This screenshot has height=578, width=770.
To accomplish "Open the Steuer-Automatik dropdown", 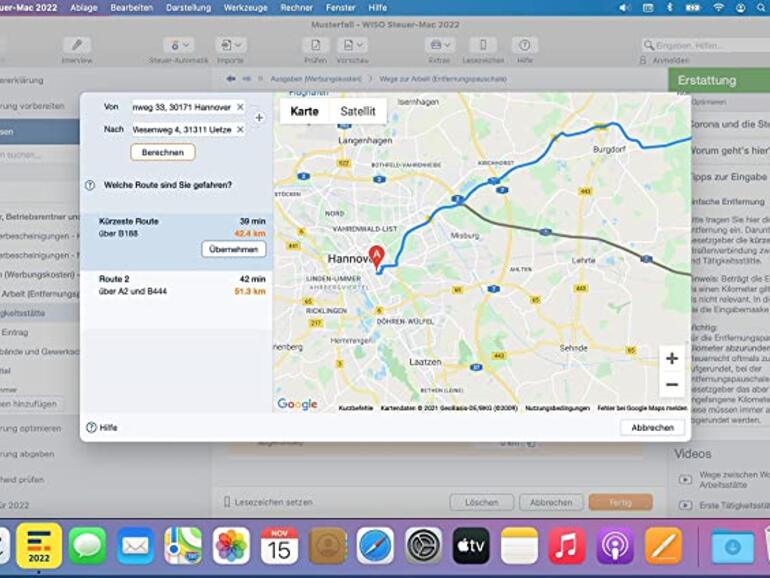I will [x=179, y=46].
